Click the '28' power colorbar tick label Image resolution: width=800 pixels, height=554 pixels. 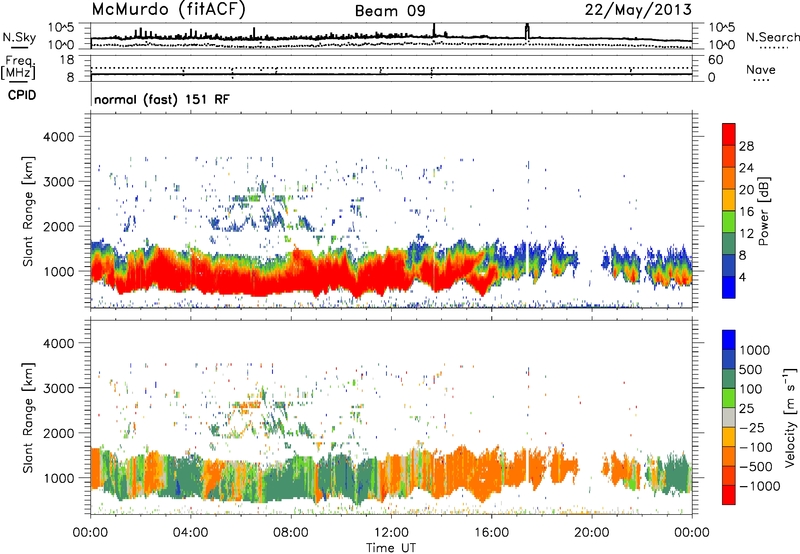(x=746, y=146)
